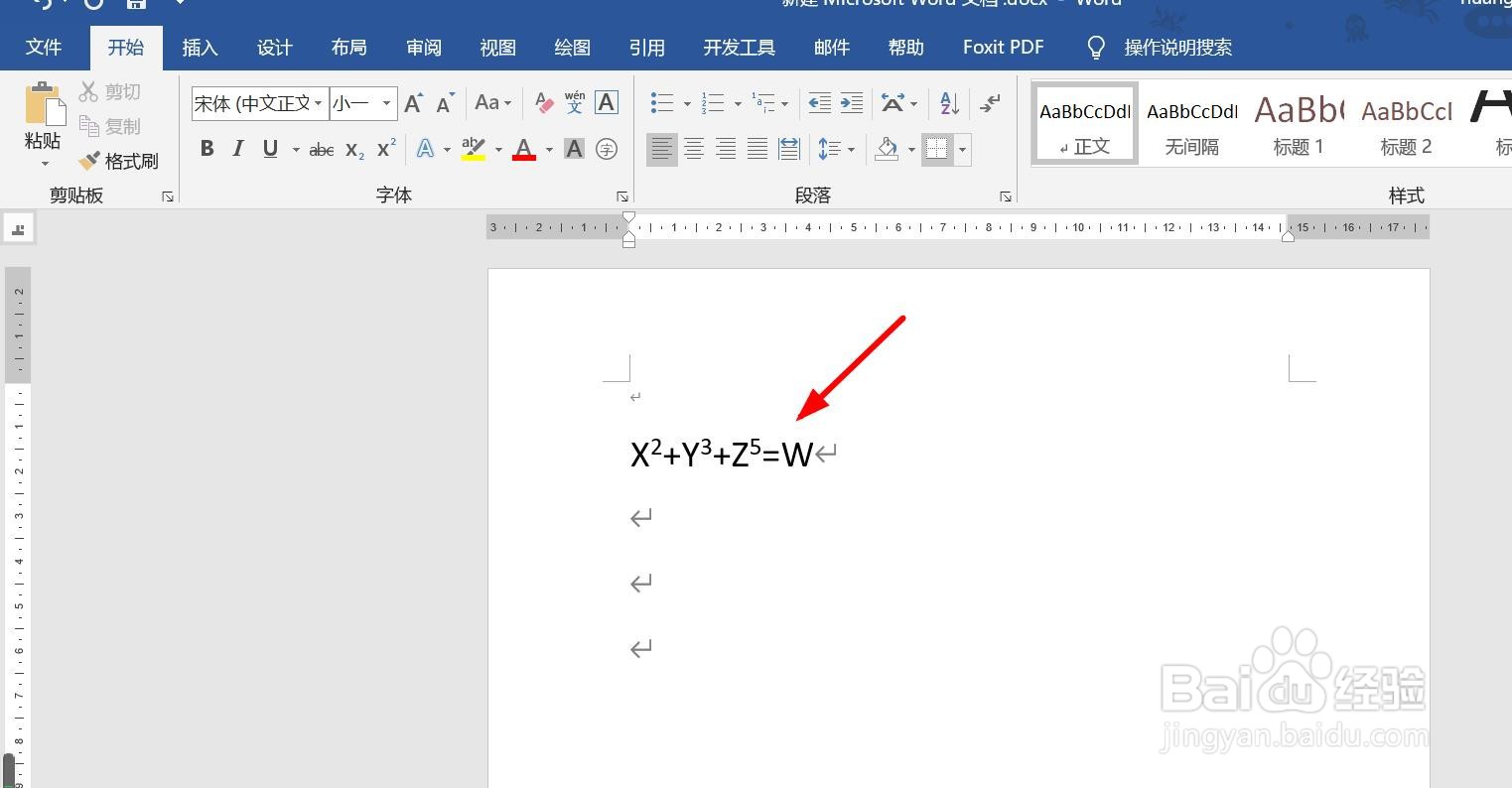Click the right indent marker on ruler
The image size is (1512, 788).
click(1288, 235)
